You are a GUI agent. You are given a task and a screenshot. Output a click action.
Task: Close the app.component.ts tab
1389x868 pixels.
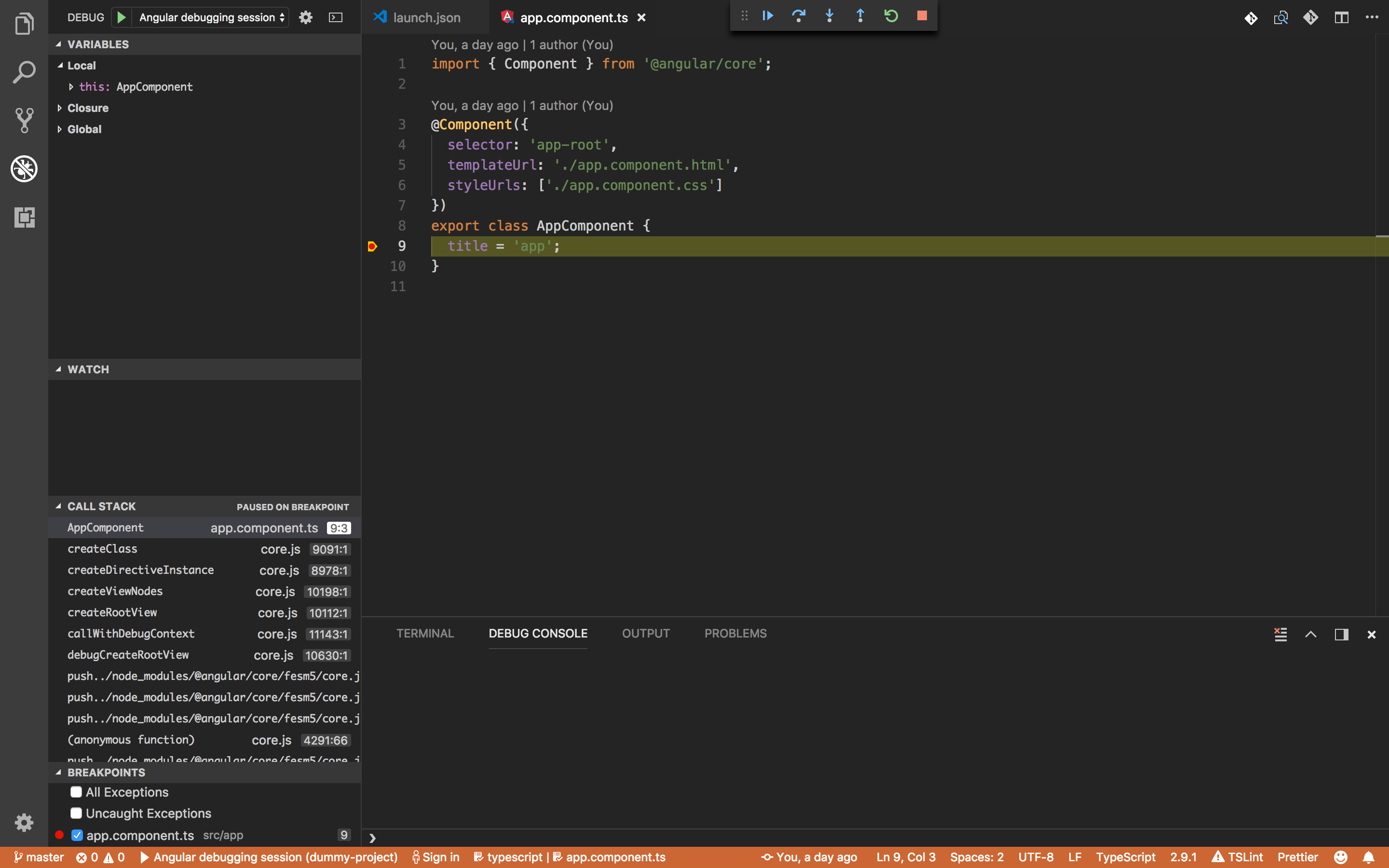click(x=642, y=18)
